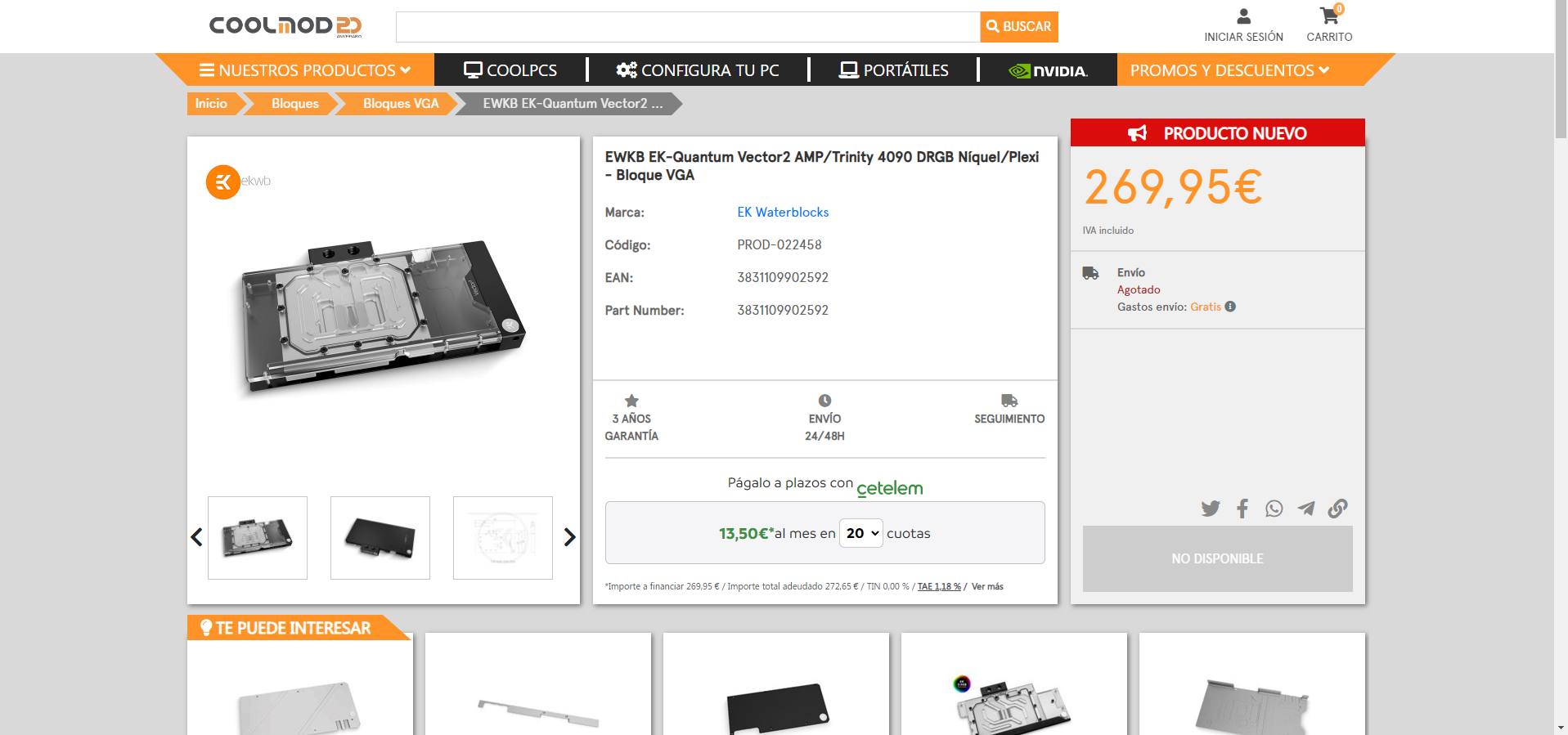This screenshot has height=735, width=1568.
Task: Click shipping cost info icon
Action: click(1230, 307)
